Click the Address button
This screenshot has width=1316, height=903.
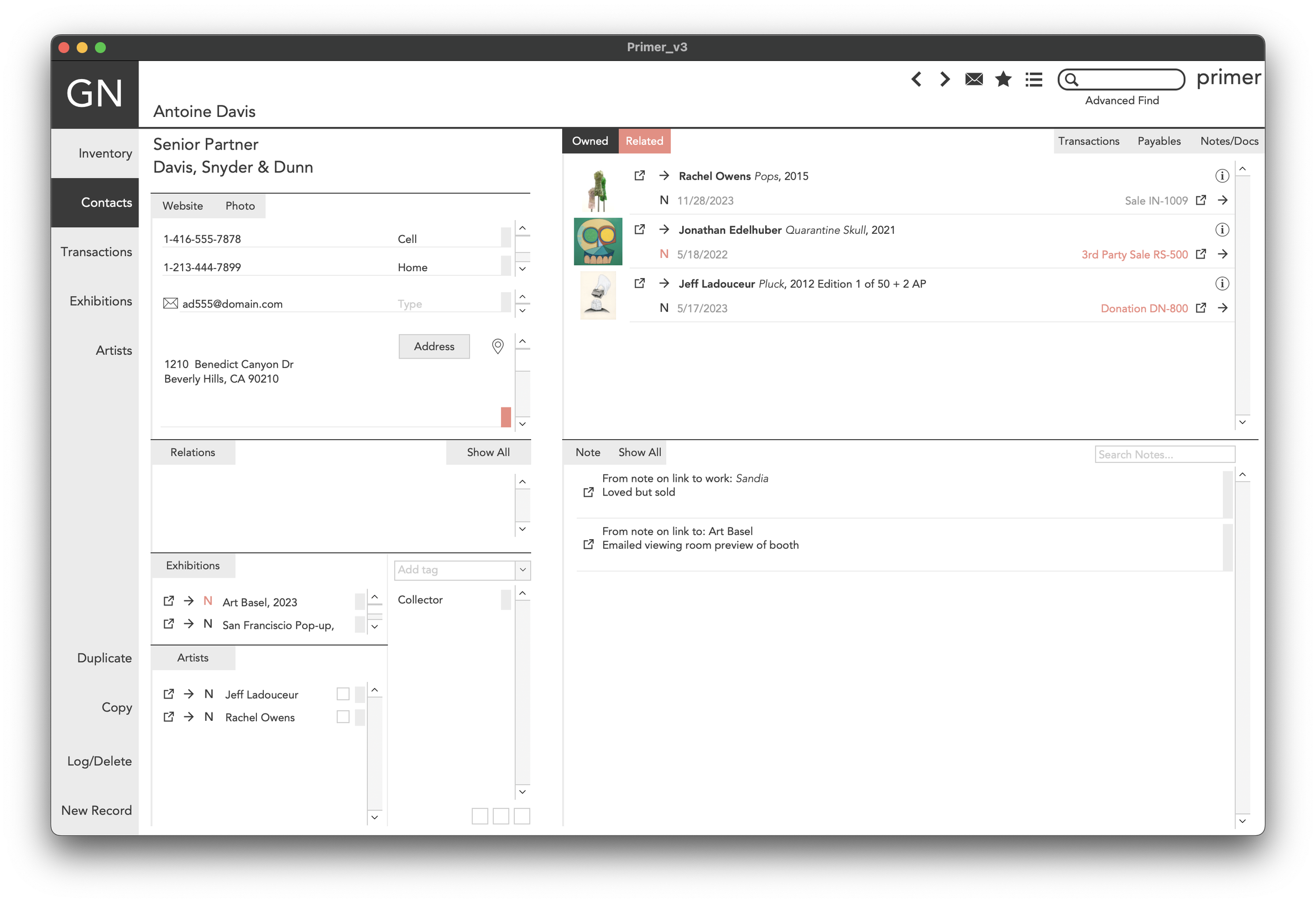[432, 345]
